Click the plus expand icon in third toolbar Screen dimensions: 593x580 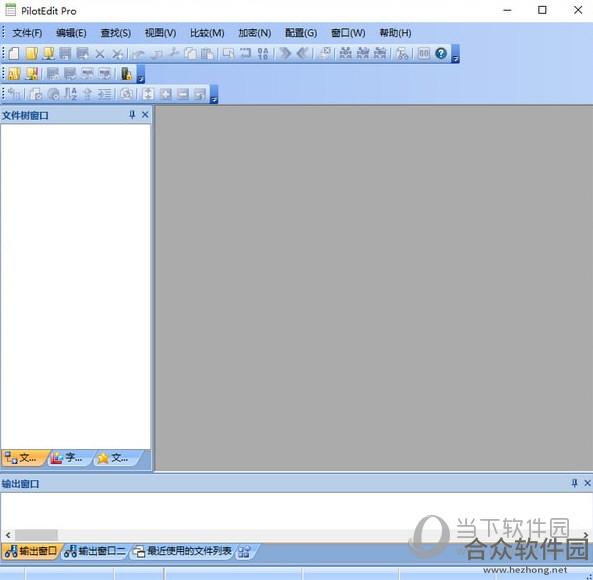[x=166, y=94]
